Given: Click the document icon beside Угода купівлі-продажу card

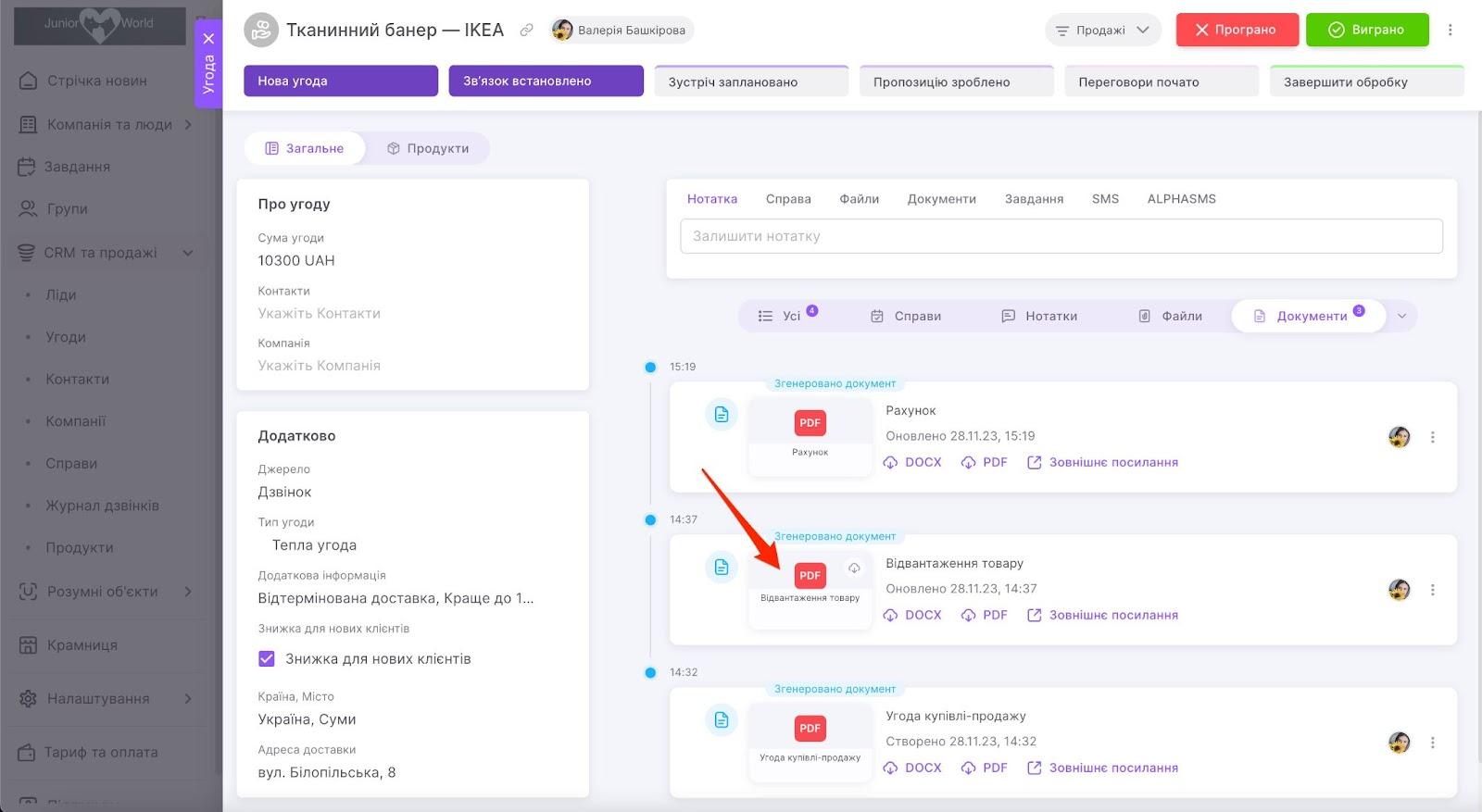Looking at the screenshot, I should coord(722,720).
